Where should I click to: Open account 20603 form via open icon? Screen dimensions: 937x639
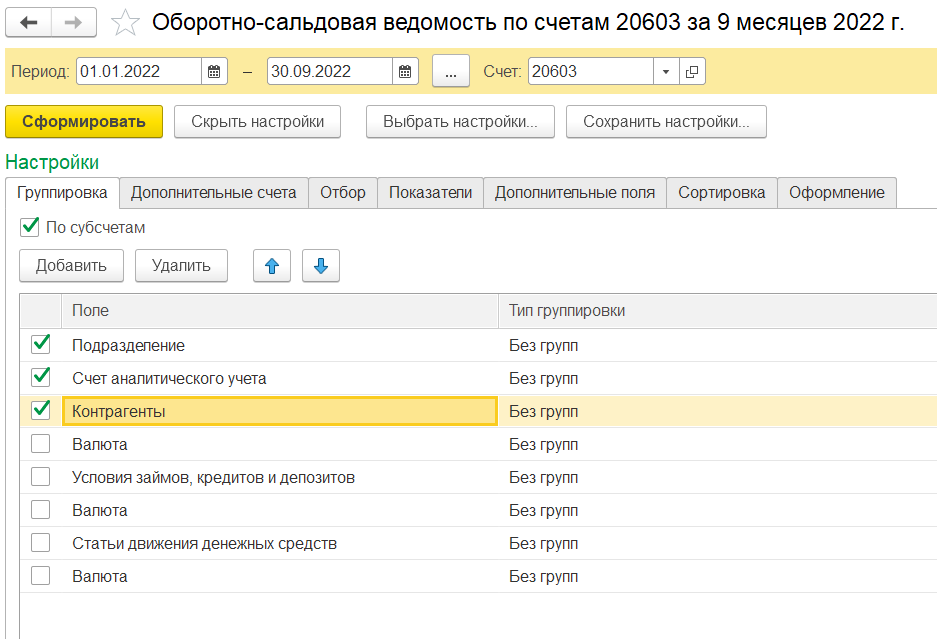pyautogui.click(x=692, y=72)
